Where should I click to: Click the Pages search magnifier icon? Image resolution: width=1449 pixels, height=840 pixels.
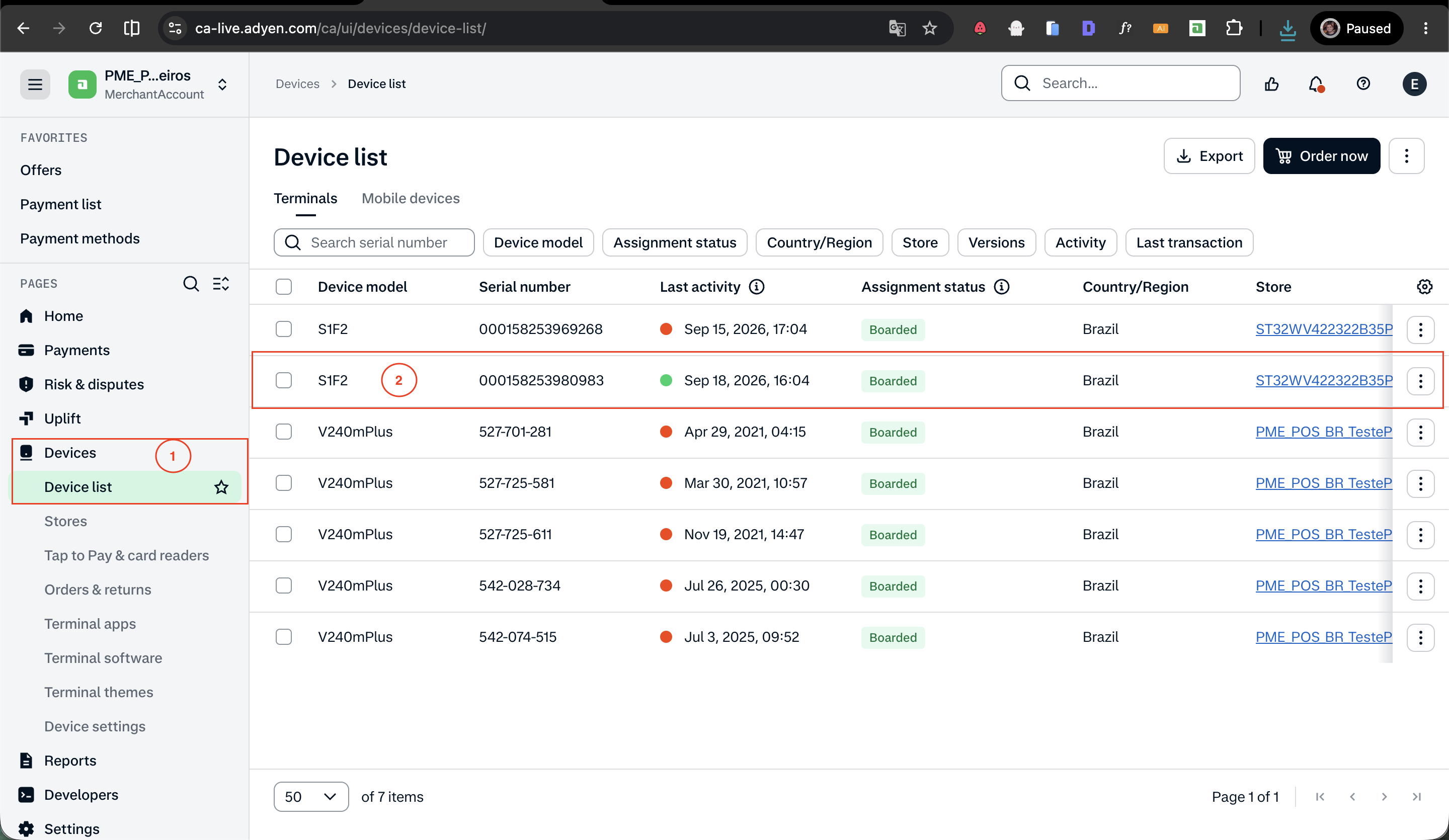191,284
